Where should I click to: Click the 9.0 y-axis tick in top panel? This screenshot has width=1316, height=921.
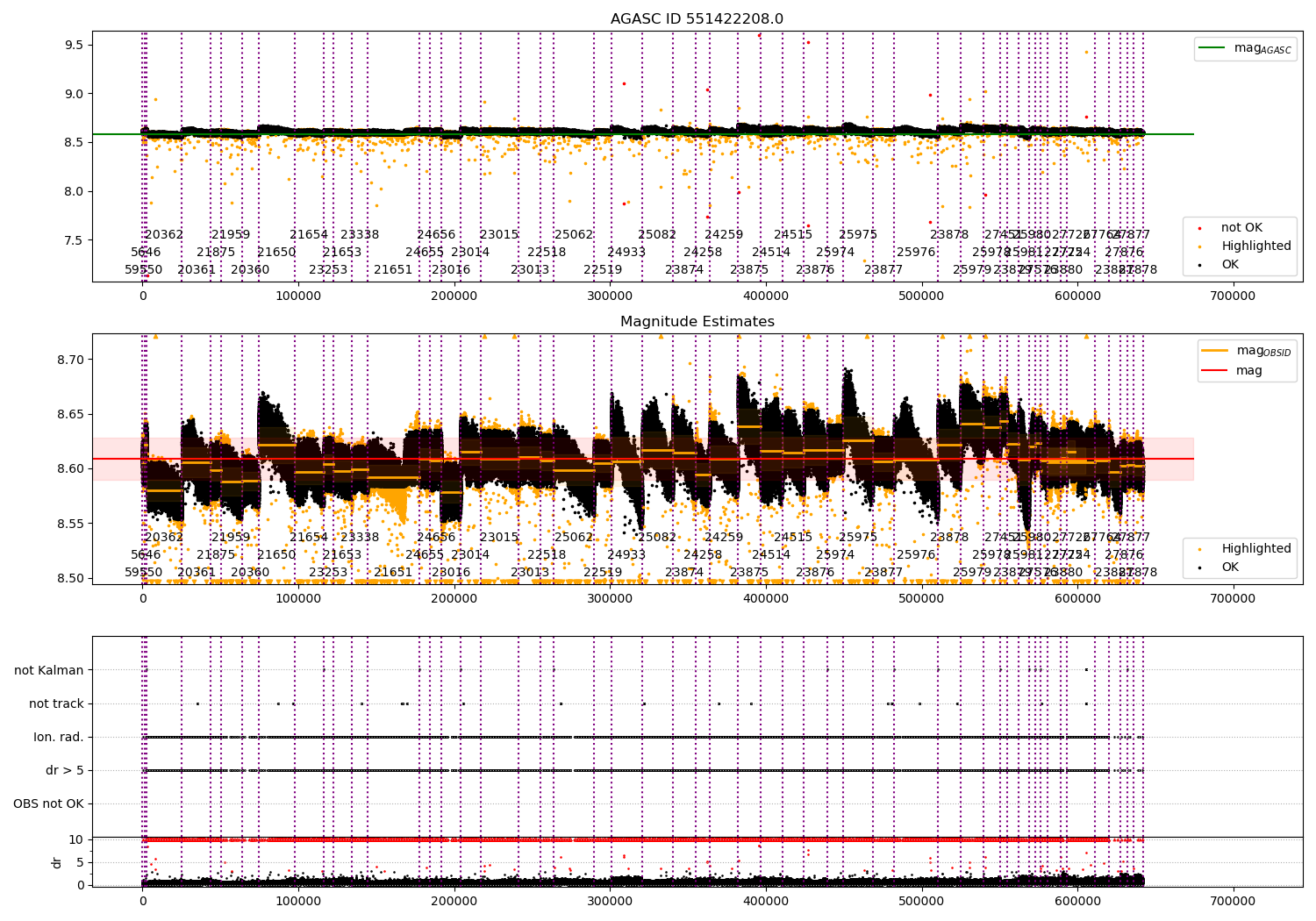(73, 94)
